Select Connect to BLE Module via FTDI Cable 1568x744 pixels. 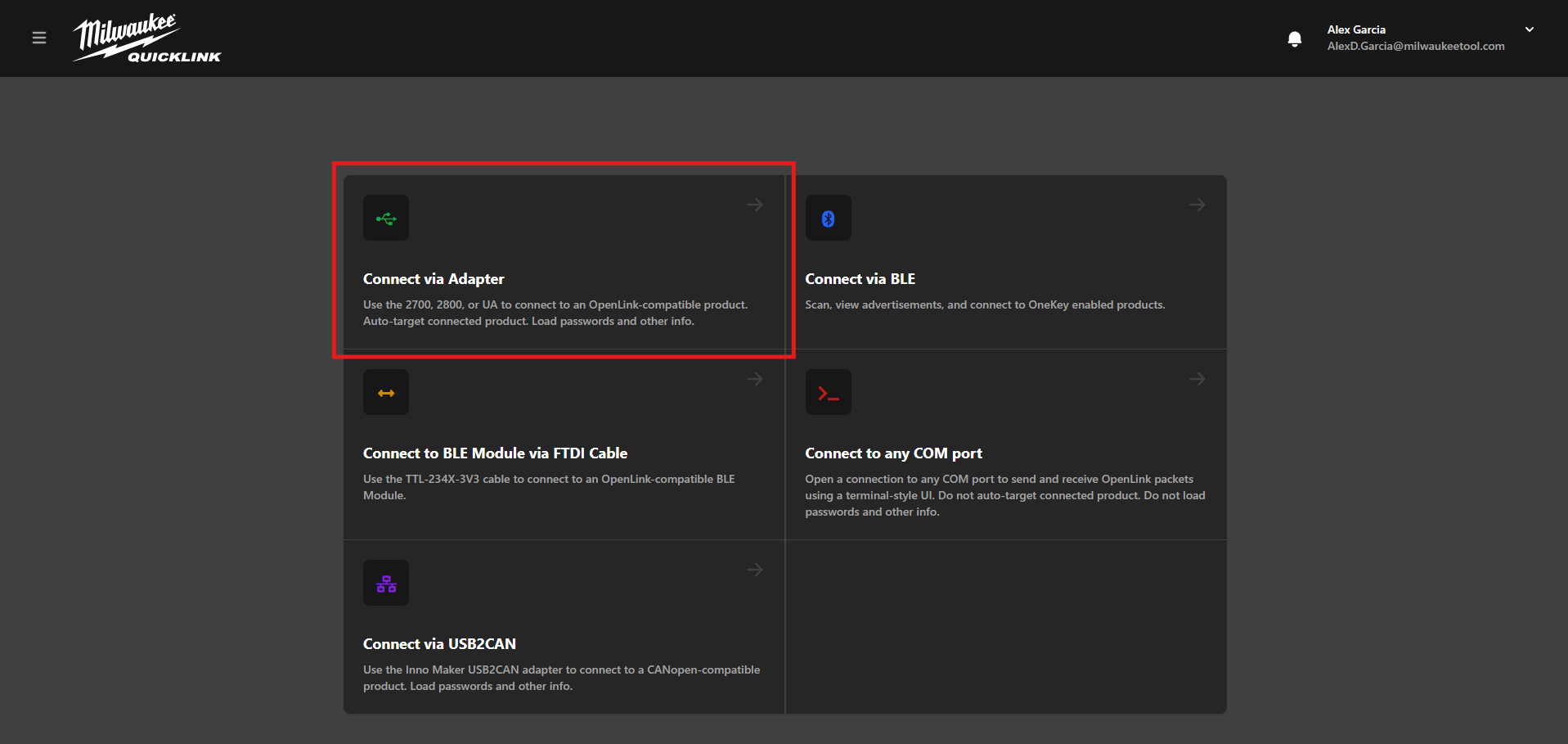pyautogui.click(x=495, y=453)
